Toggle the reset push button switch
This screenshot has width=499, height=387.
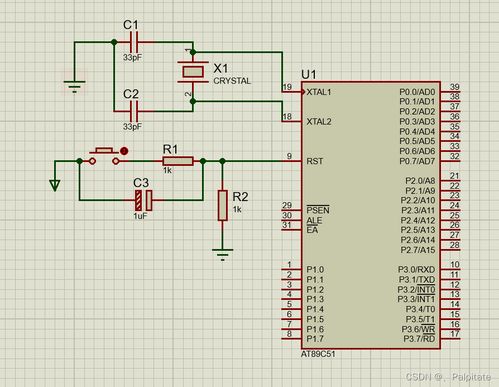pos(104,156)
